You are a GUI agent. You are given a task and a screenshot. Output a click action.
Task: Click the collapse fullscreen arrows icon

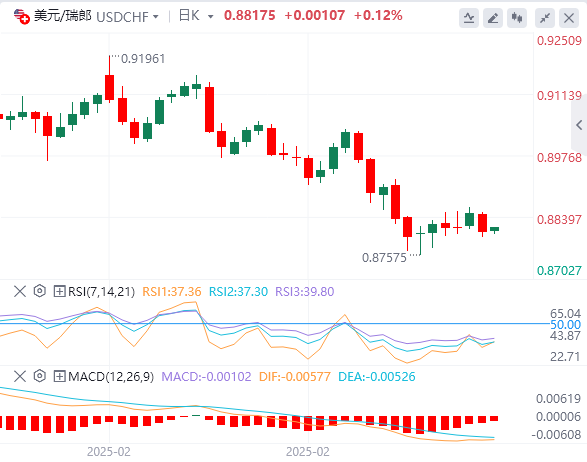point(545,18)
